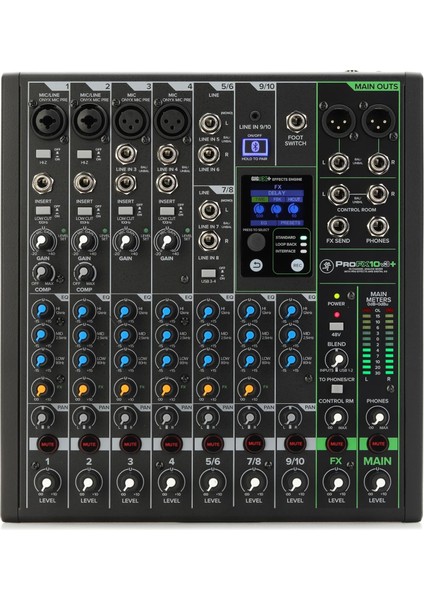424x600 pixels.
Task: Select the HICUT parameter tab on the display
Action: click(294, 199)
